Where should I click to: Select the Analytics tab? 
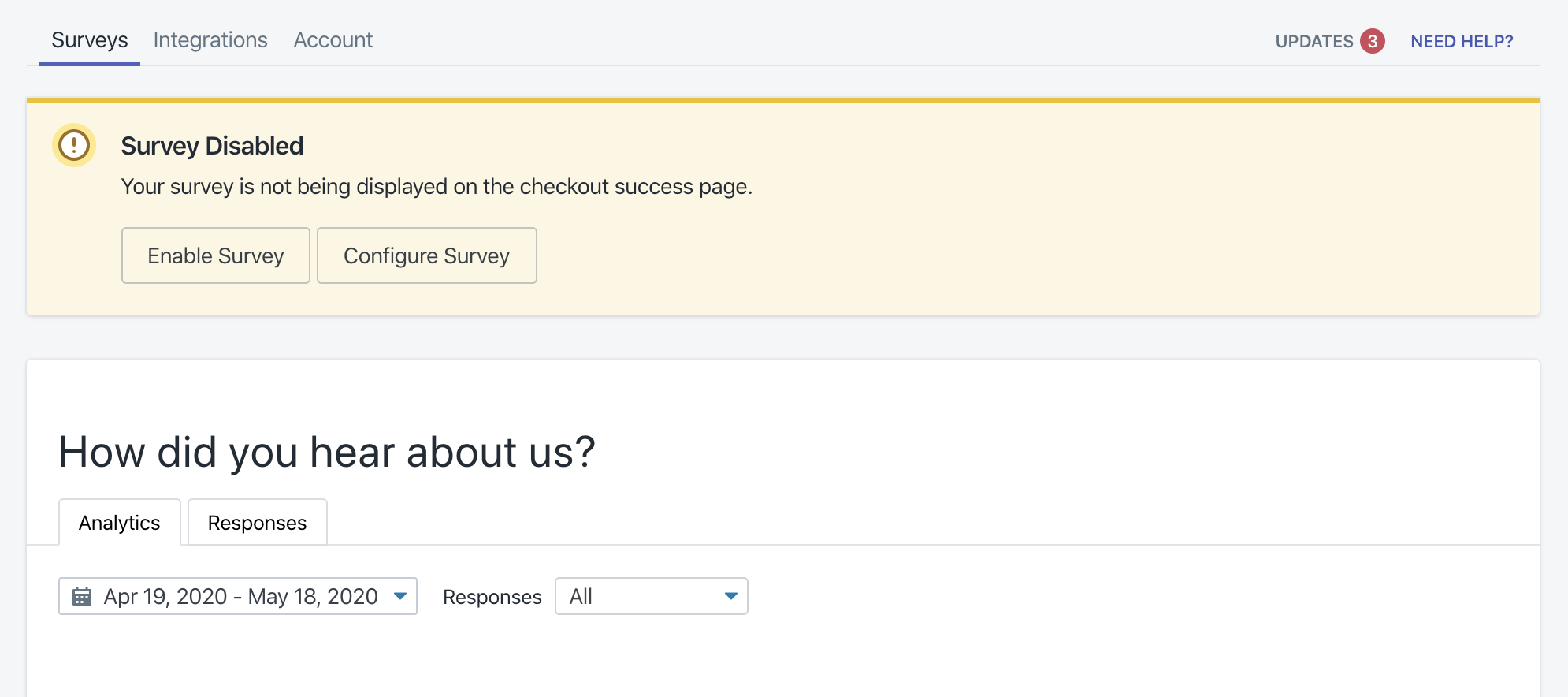click(x=120, y=523)
